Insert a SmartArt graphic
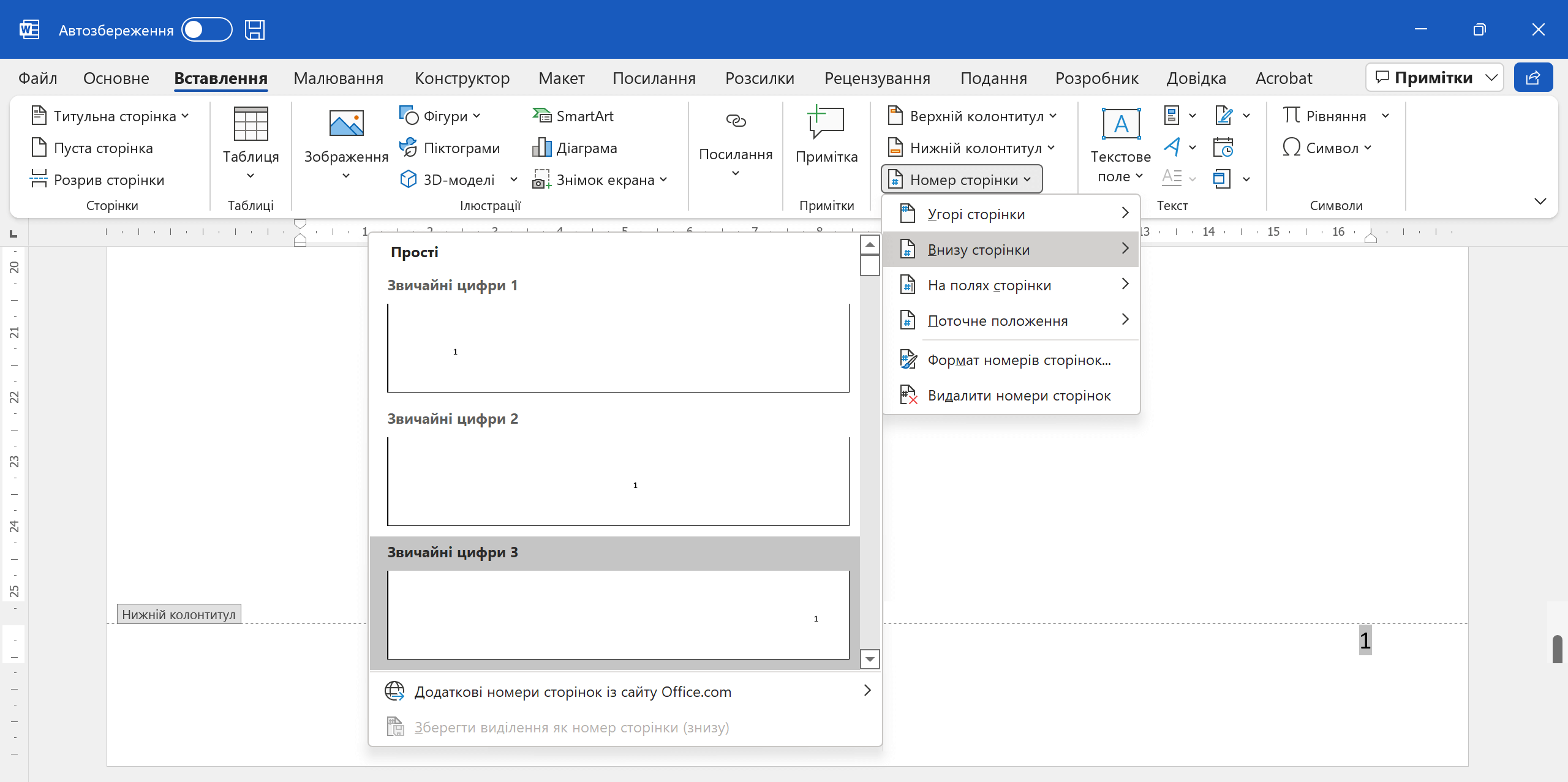1568x782 pixels. pos(573,116)
